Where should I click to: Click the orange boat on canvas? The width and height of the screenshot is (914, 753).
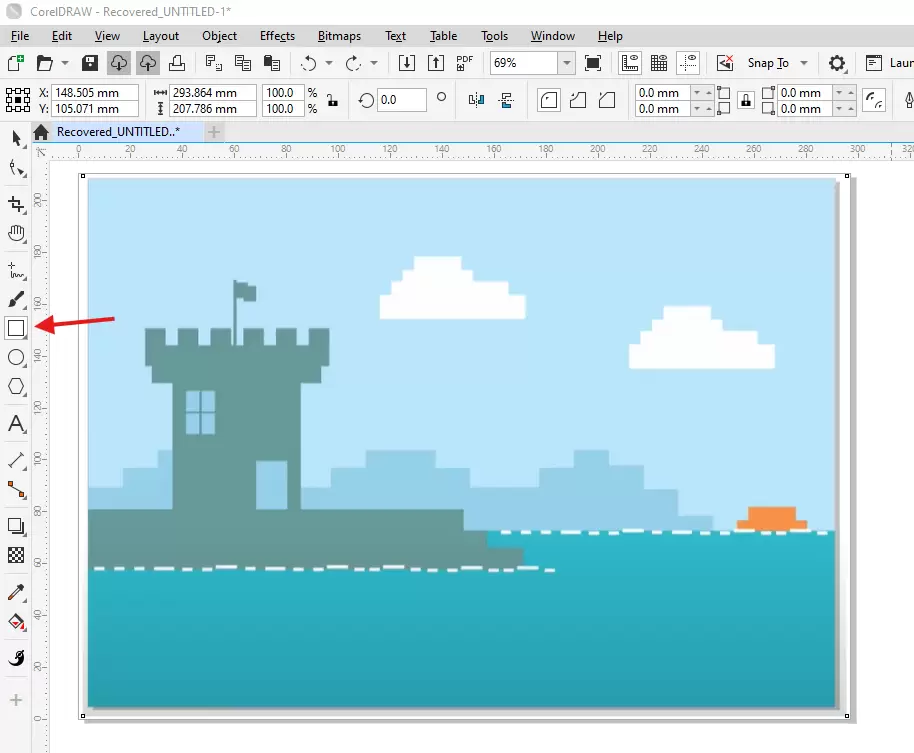pos(772,518)
